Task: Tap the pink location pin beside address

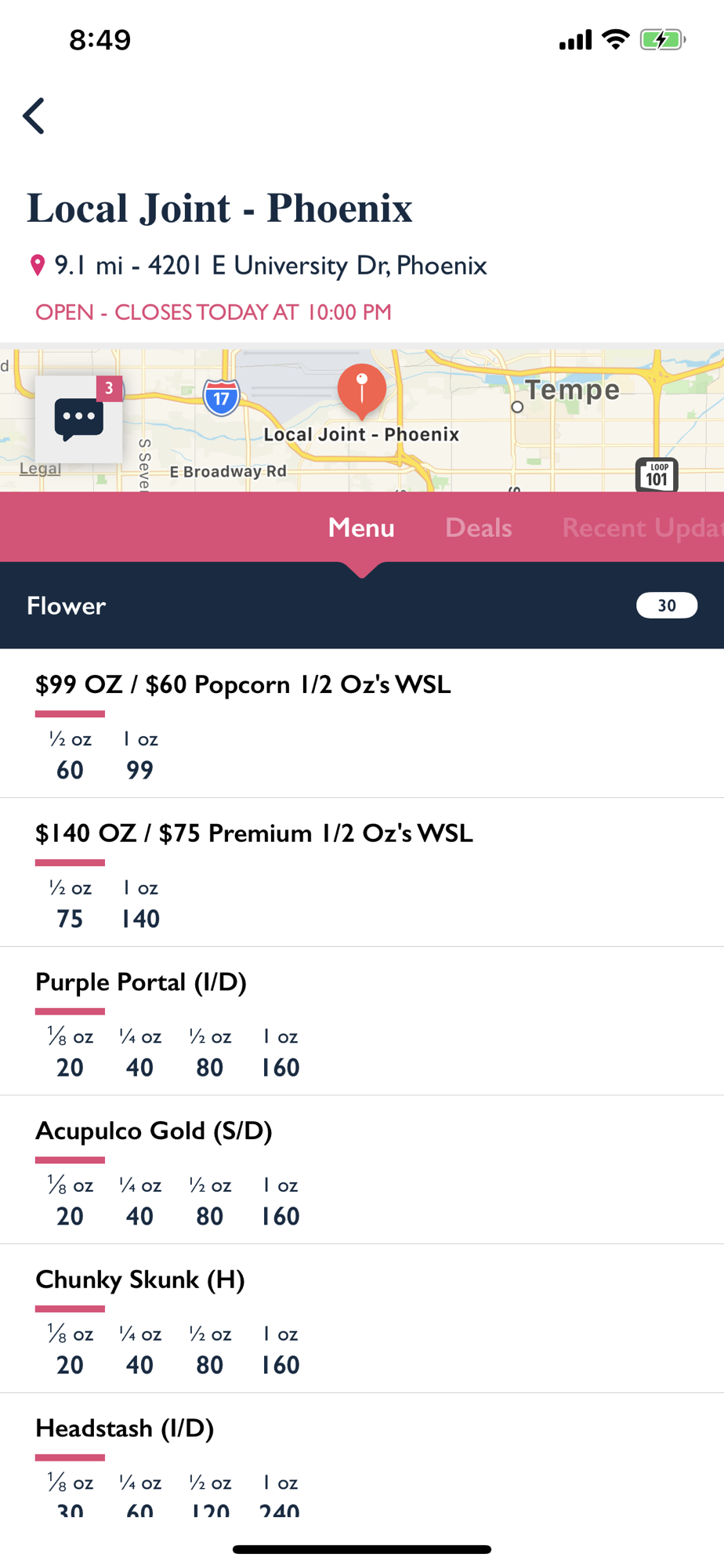Action: [37, 266]
